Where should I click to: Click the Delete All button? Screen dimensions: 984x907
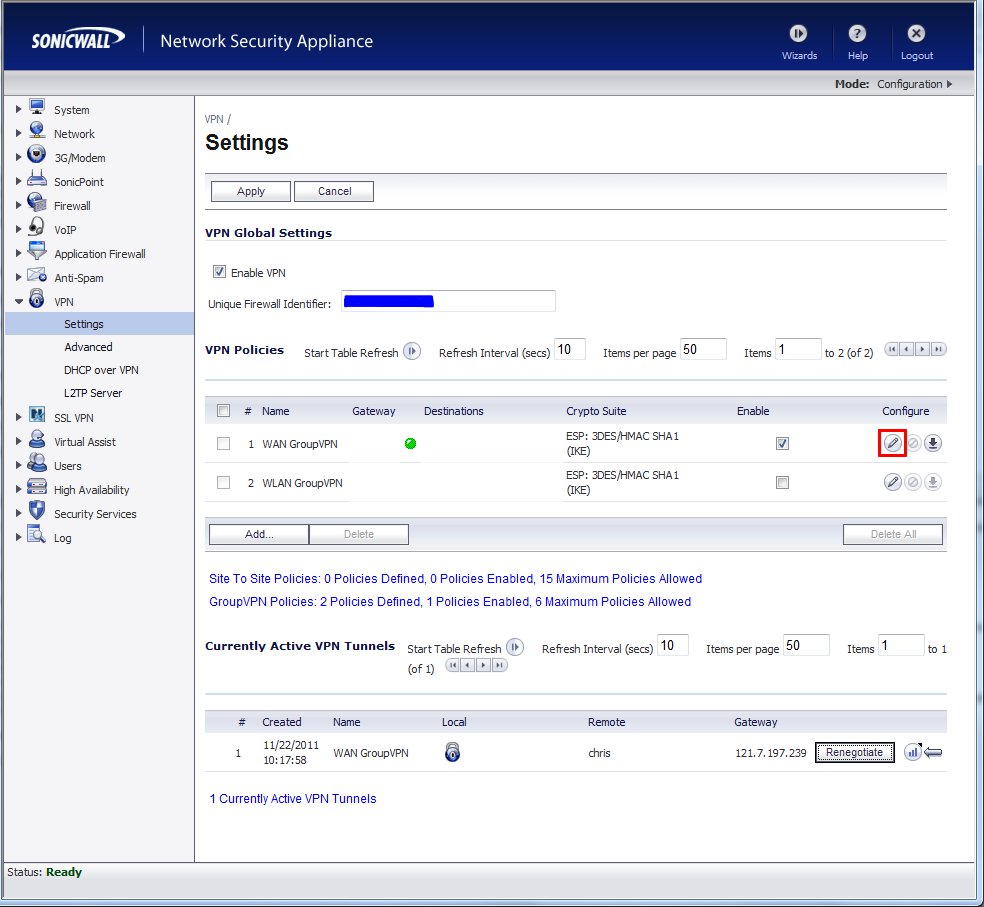893,534
